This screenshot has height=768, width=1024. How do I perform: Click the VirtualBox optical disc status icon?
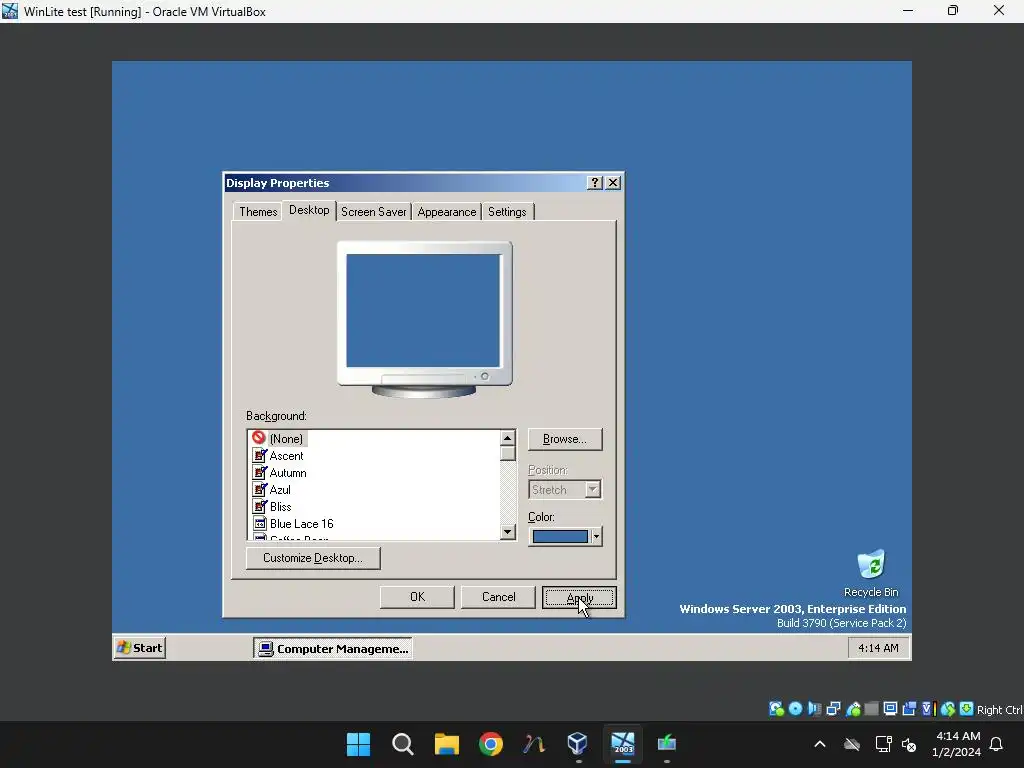tap(795, 709)
